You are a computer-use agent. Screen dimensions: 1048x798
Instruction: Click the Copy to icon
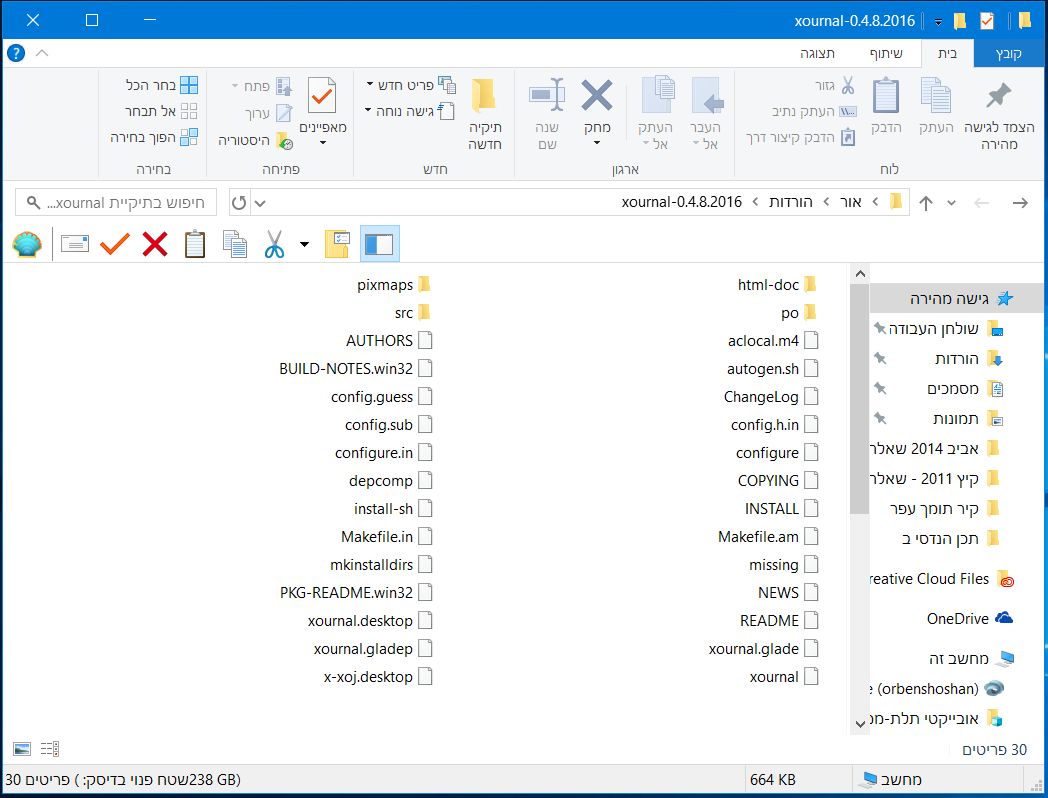pos(658,94)
